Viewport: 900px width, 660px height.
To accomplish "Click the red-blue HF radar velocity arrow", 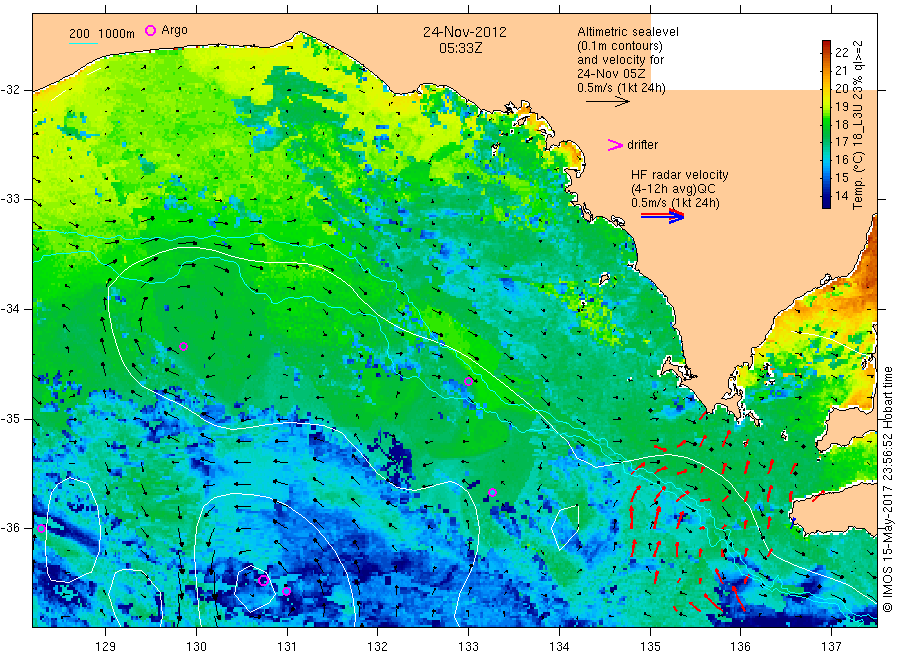I will pos(663,216).
